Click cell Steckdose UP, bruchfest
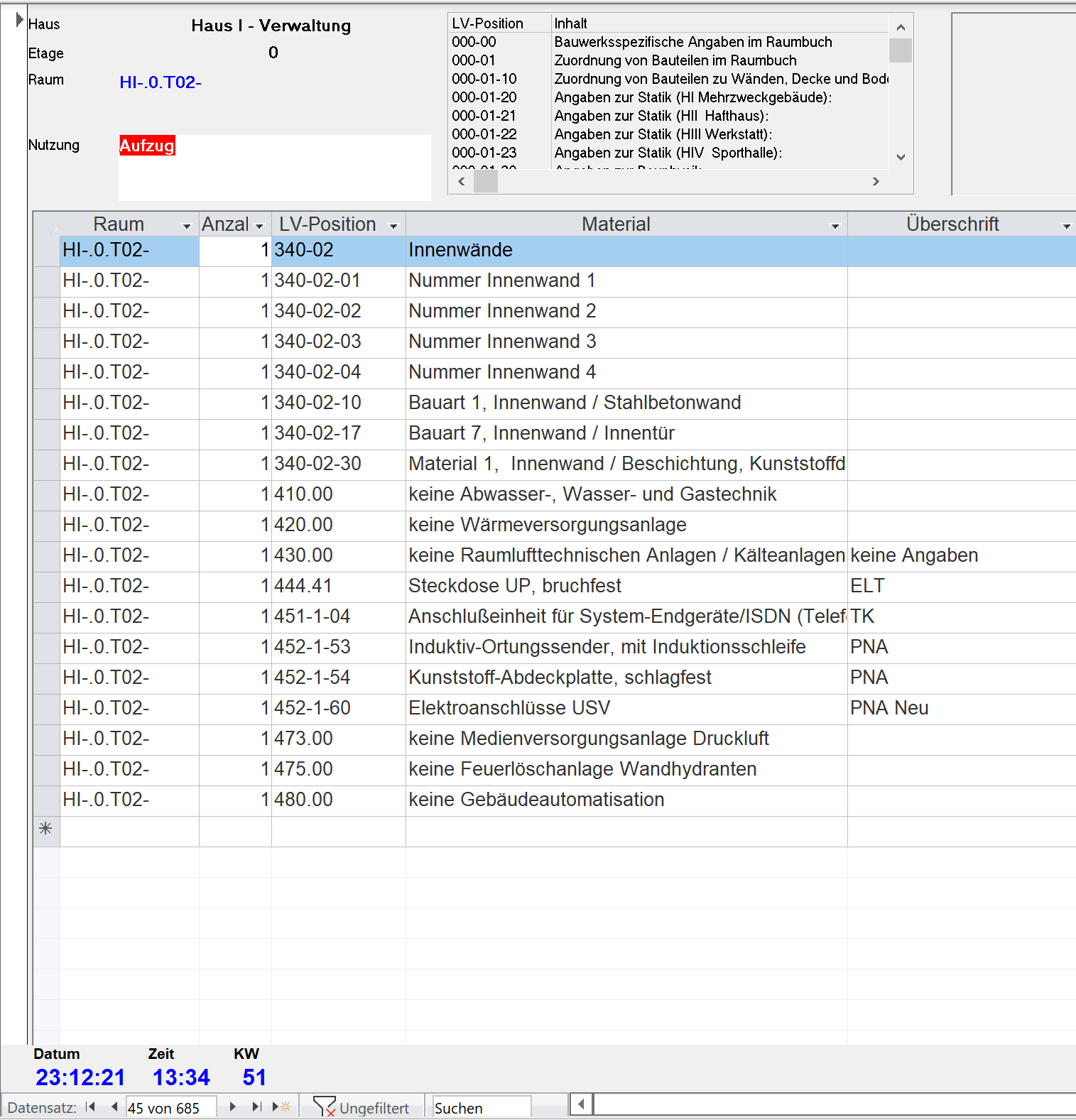1076x1120 pixels. (626, 586)
